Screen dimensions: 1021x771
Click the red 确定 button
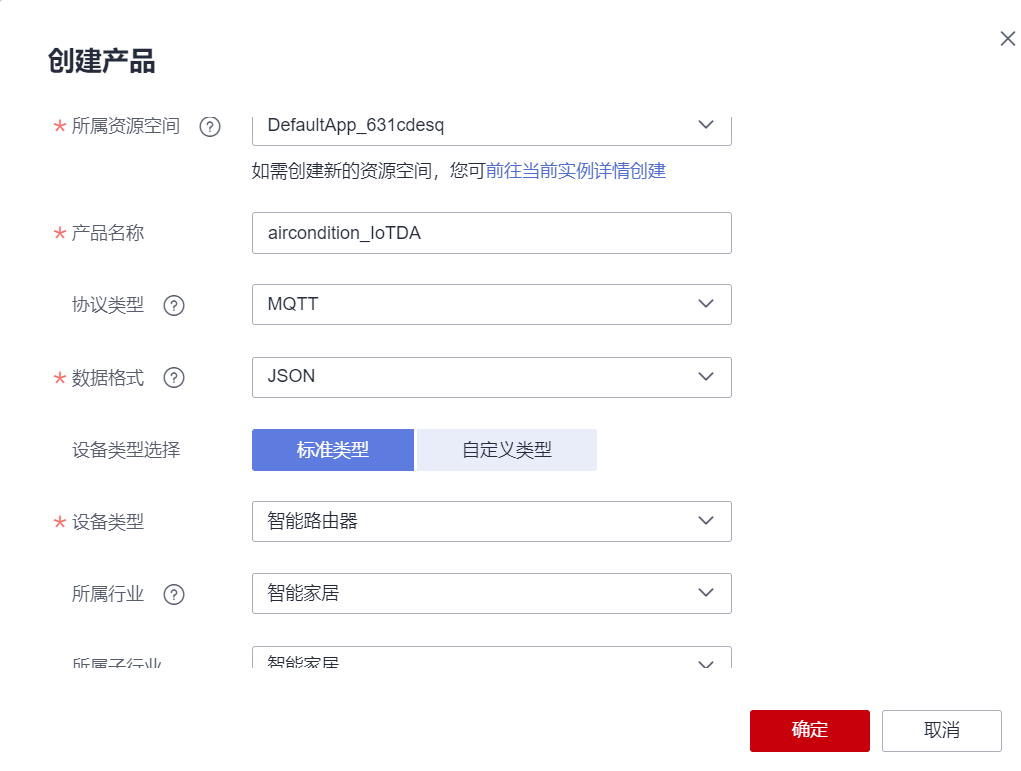coord(809,730)
